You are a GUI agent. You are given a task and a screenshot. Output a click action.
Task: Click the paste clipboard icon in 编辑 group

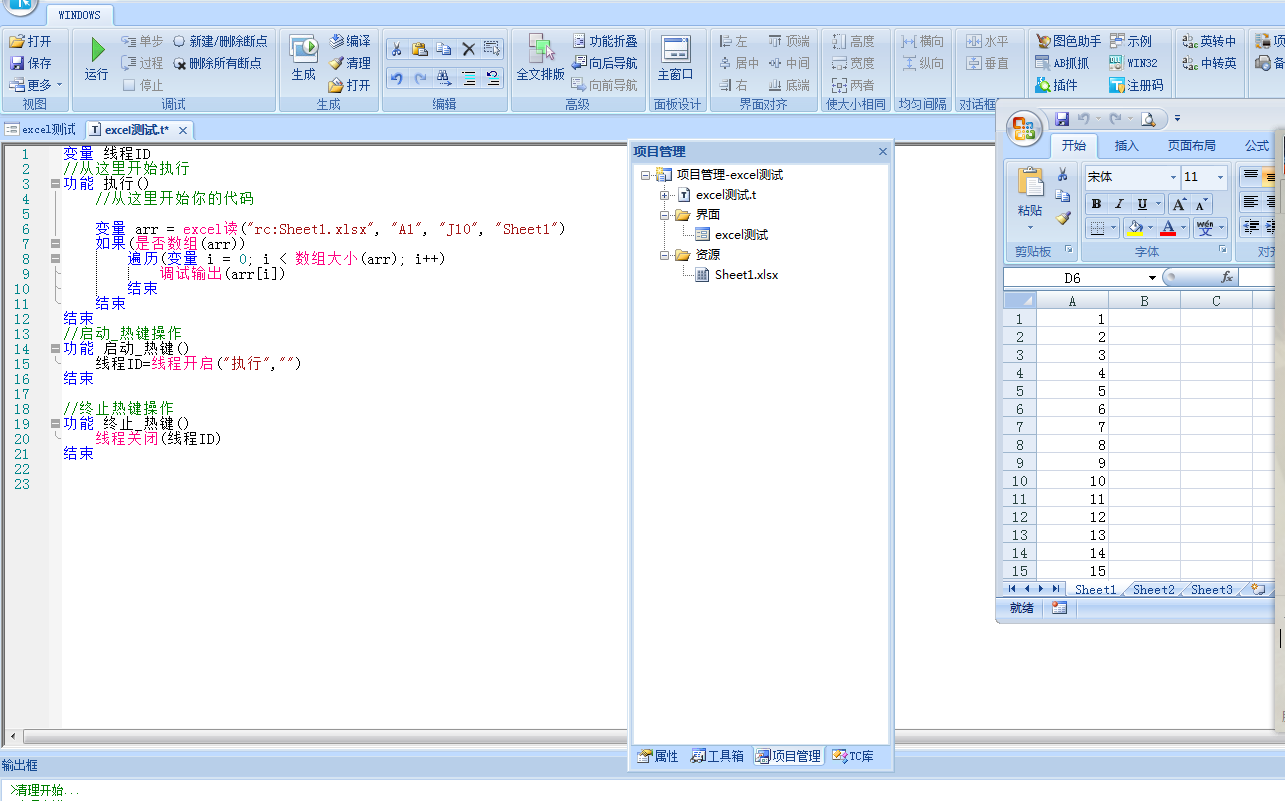pyautogui.click(x=421, y=48)
